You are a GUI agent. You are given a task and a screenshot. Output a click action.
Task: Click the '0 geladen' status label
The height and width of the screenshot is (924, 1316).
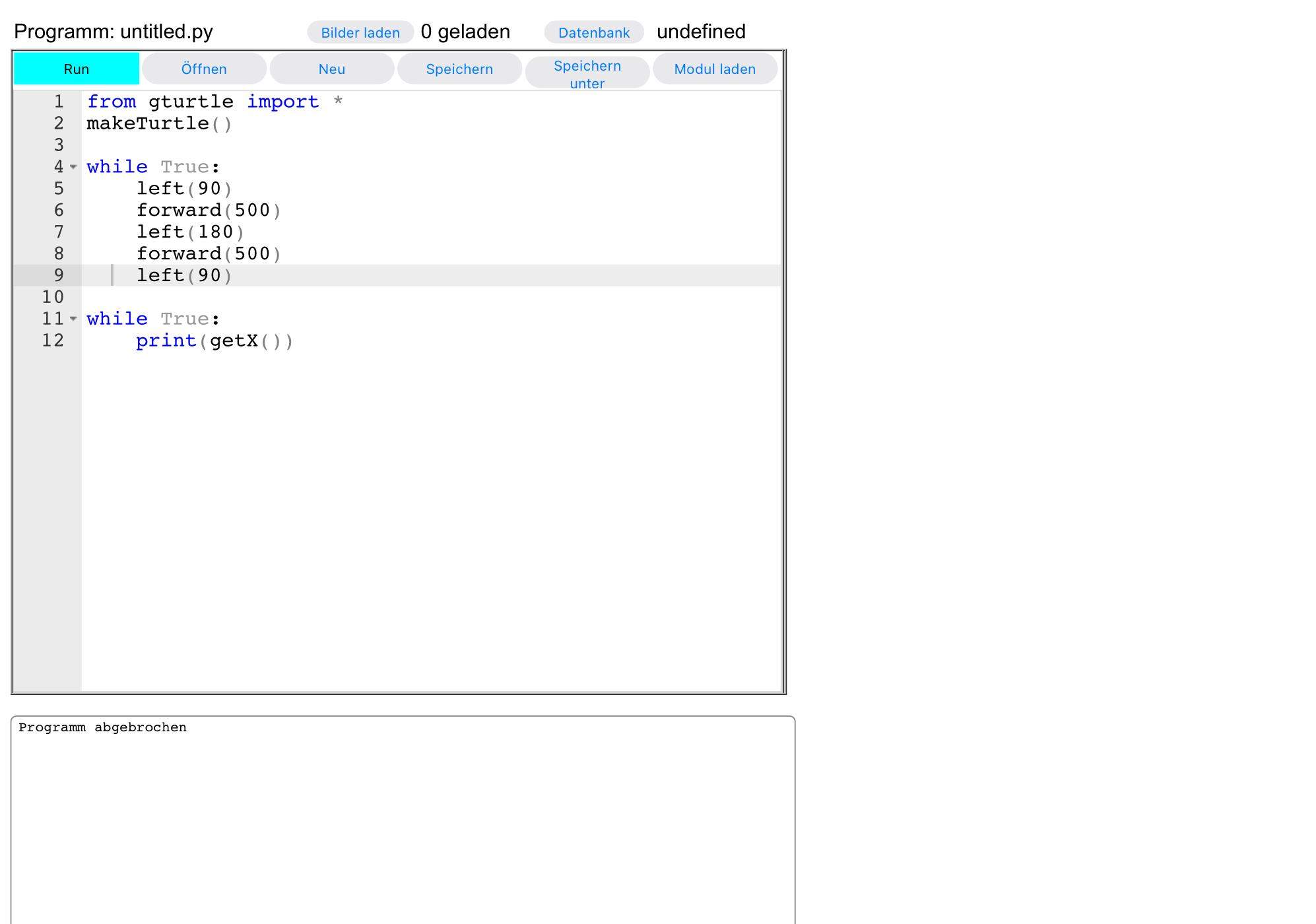[465, 30]
